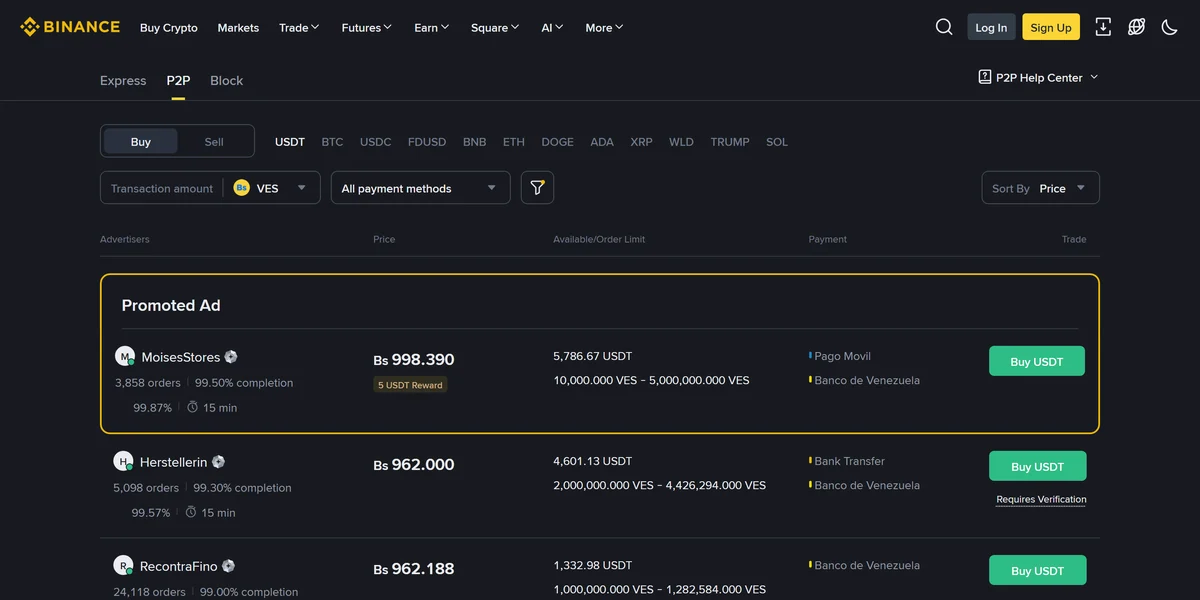This screenshot has height=600, width=1200.
Task: Expand the P2P Help Center chevron
Action: tap(1094, 77)
